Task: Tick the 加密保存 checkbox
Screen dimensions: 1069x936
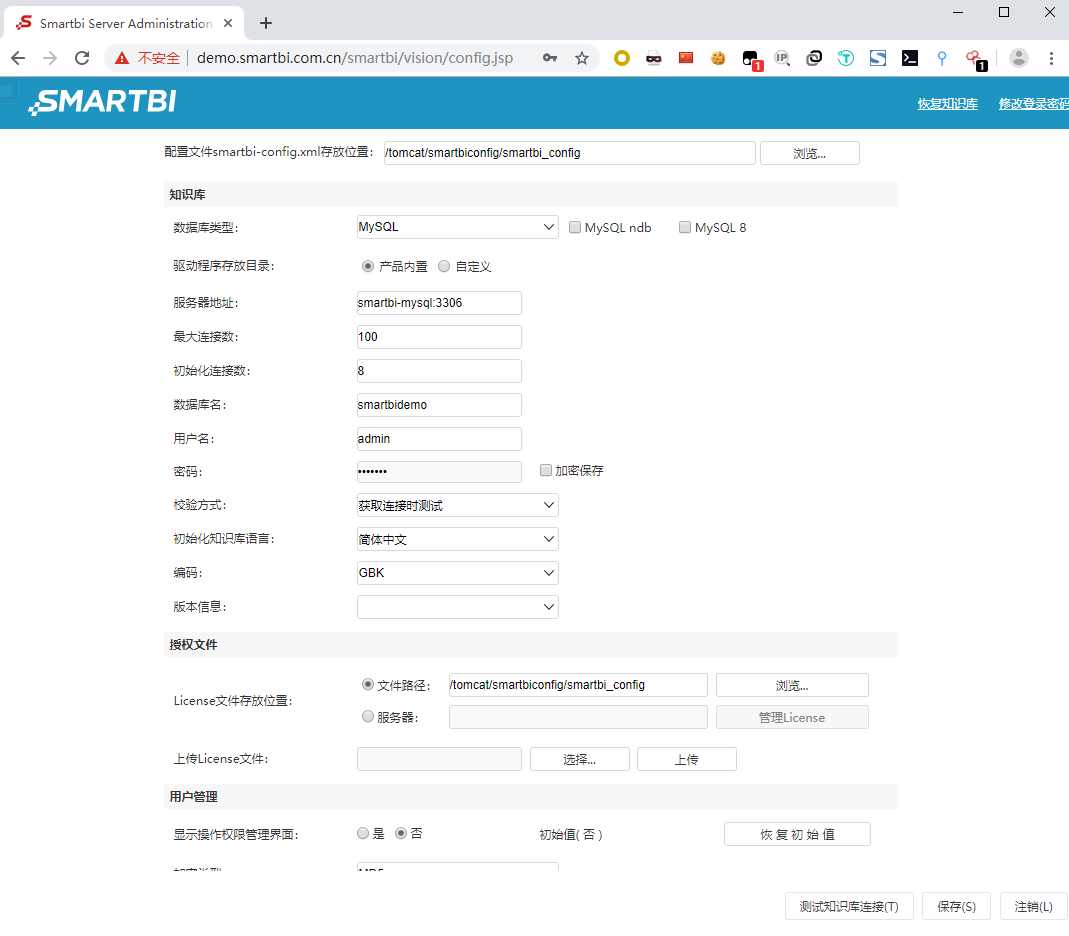Action: pyautogui.click(x=546, y=470)
